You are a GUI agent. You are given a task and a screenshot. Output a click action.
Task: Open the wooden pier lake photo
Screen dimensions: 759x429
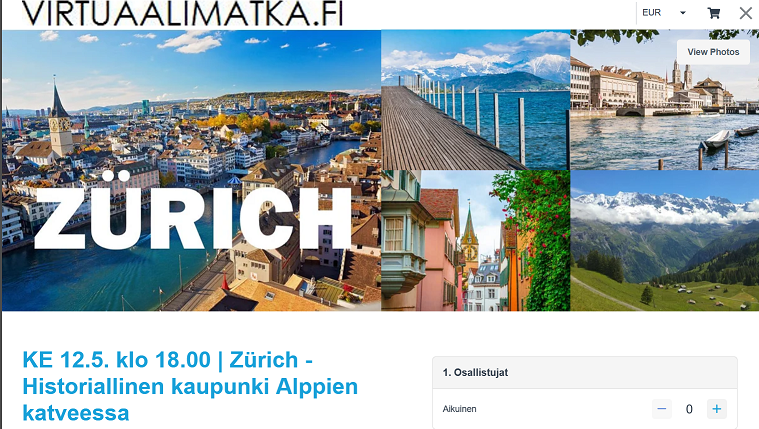[475, 100]
